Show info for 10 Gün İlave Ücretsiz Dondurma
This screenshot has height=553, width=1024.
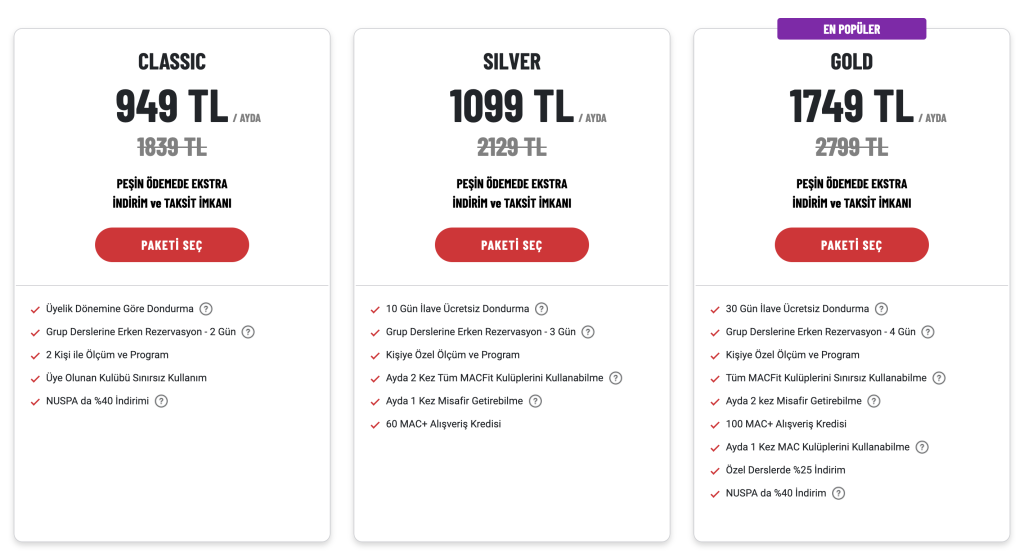pyautogui.click(x=541, y=309)
